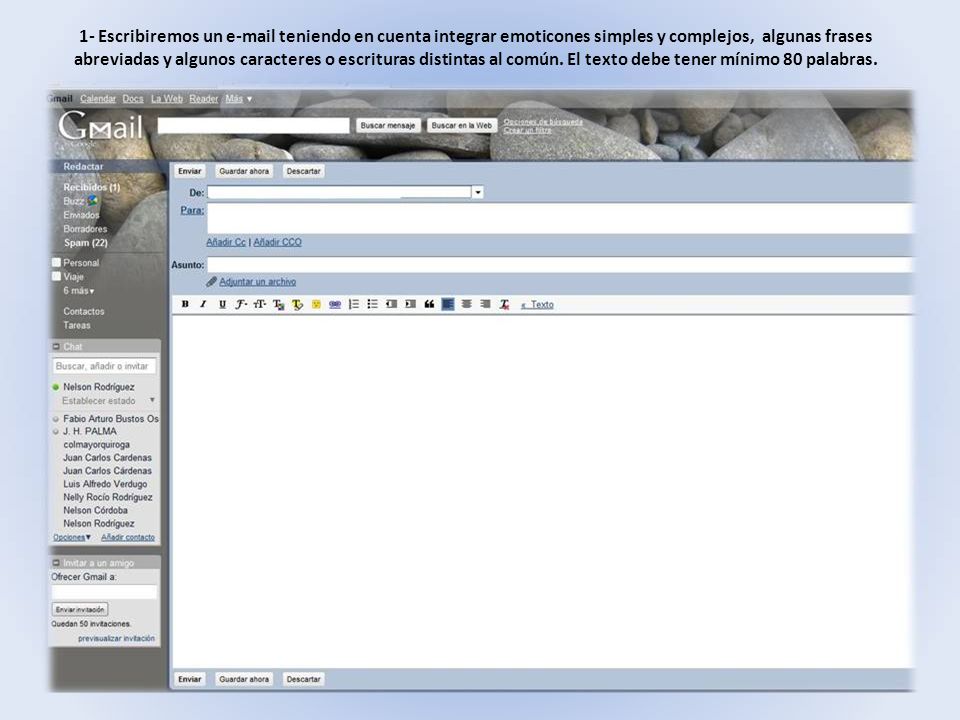Image resolution: width=960 pixels, height=720 pixels.
Task: Click the remove formatting icon
Action: 504,304
